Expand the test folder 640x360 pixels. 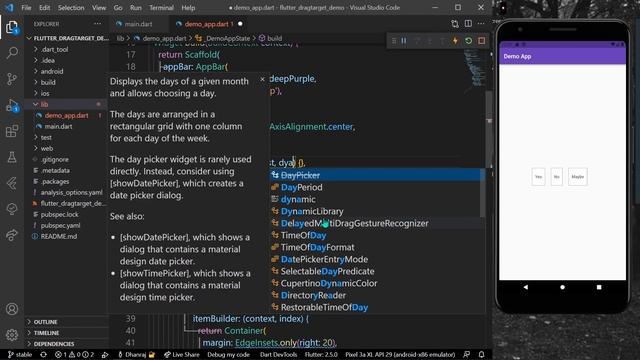46,137
